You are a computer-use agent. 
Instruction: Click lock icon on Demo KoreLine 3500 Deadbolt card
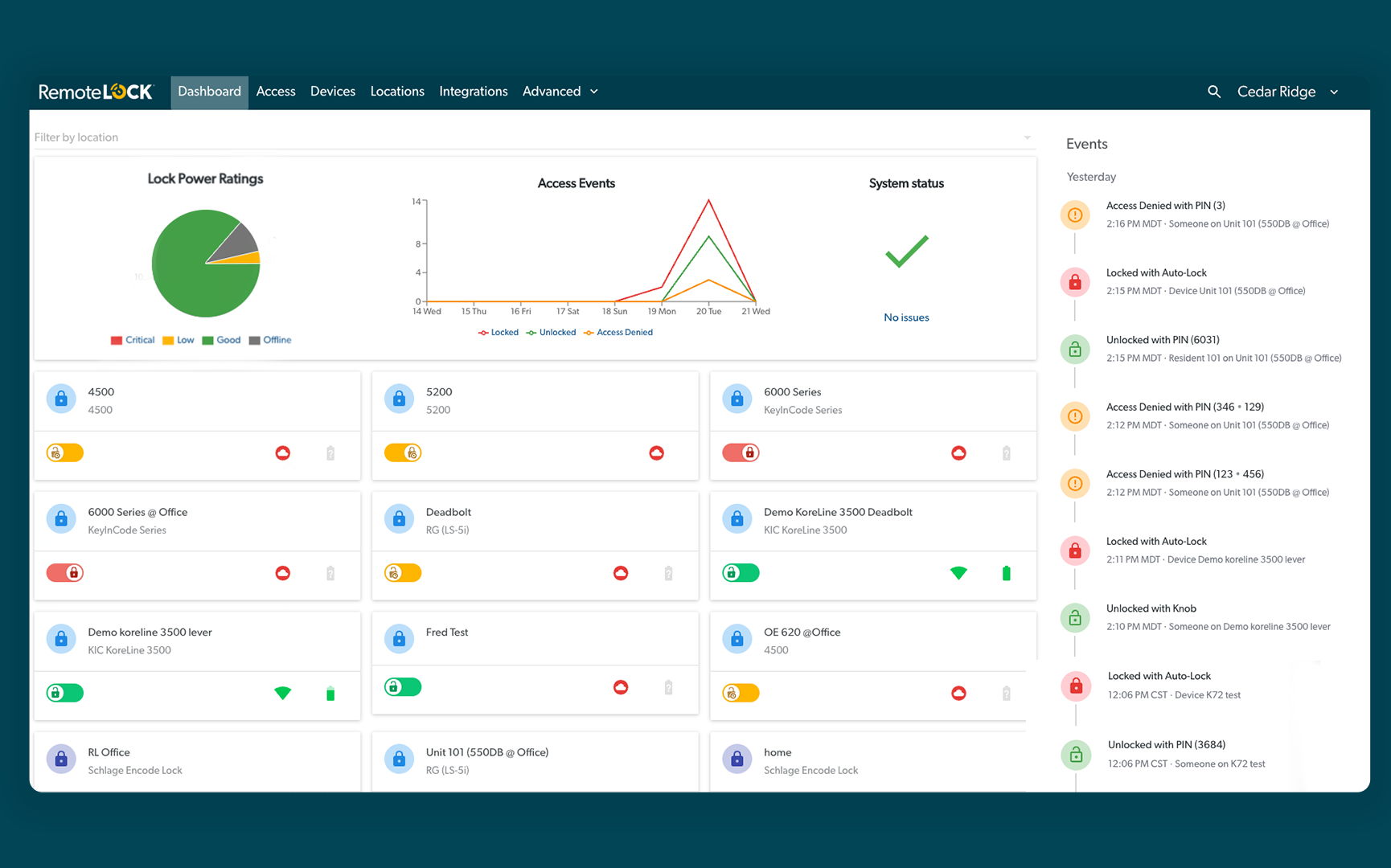pos(737,519)
